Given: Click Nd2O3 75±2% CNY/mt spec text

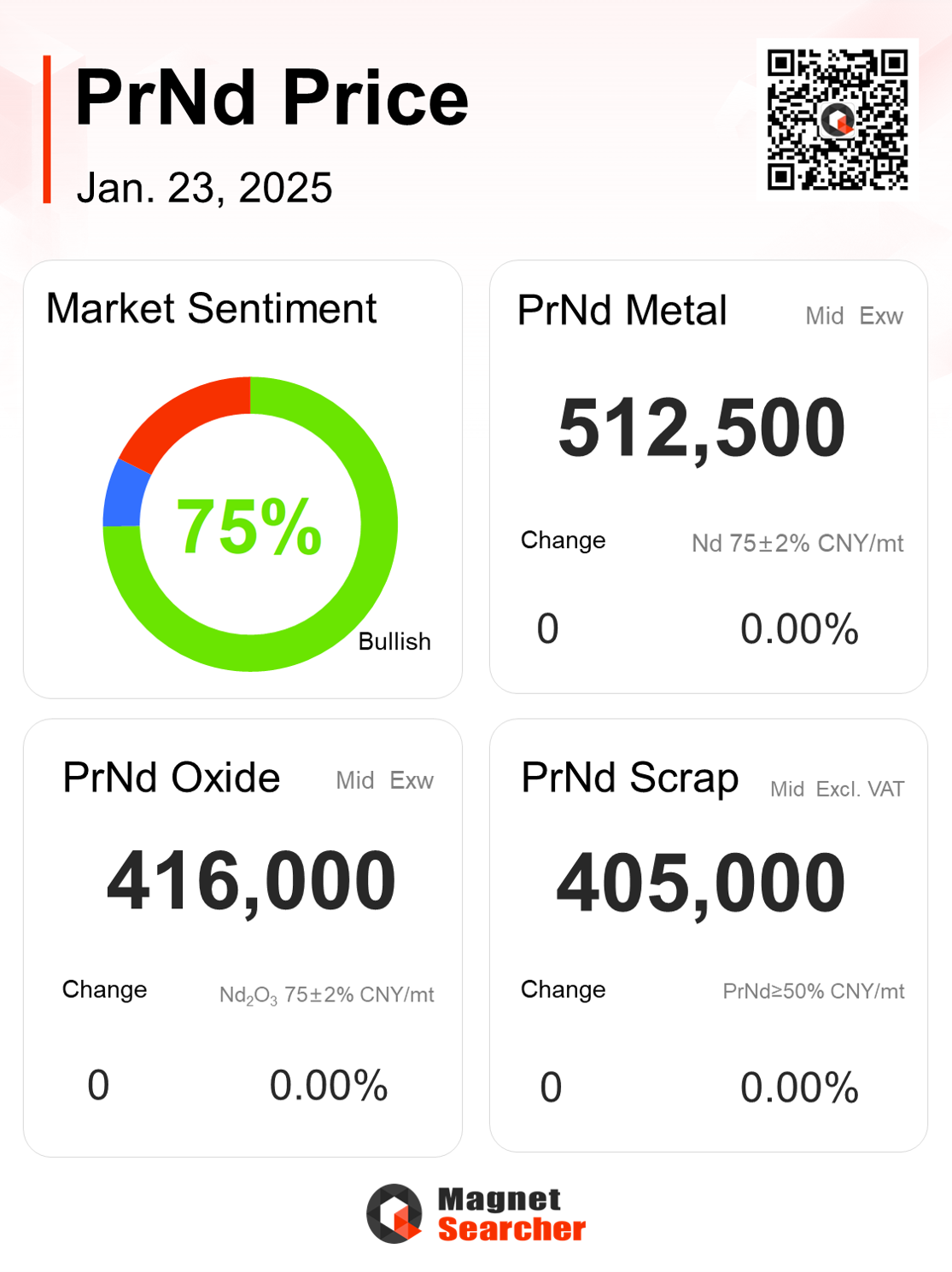Looking at the screenshot, I should tap(327, 995).
